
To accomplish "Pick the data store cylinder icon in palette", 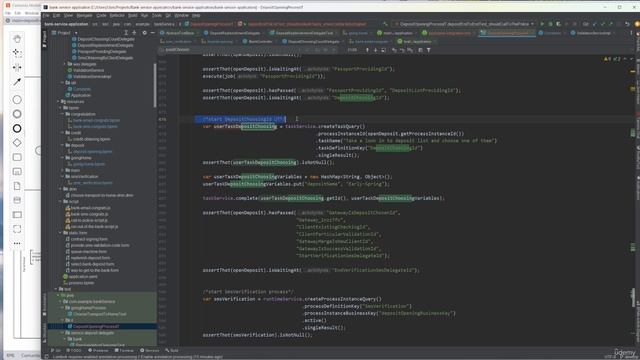I will [17, 200].
